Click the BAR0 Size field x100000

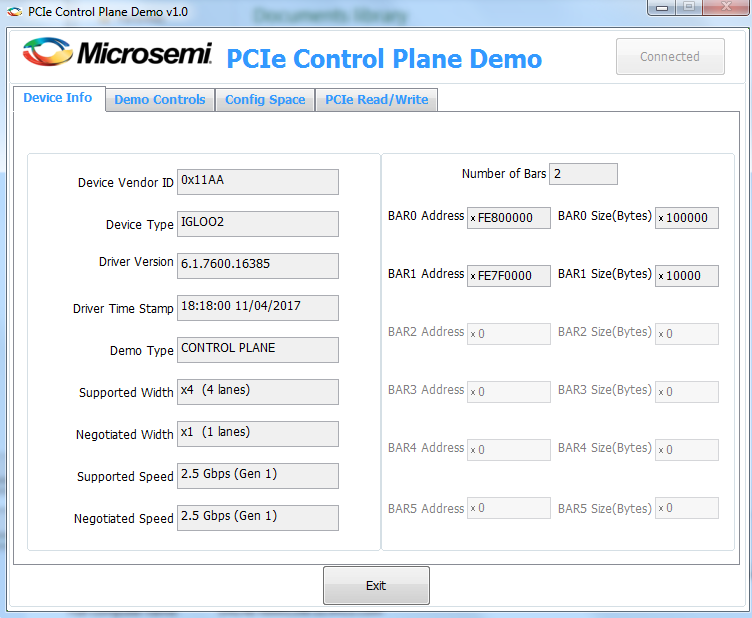click(687, 218)
